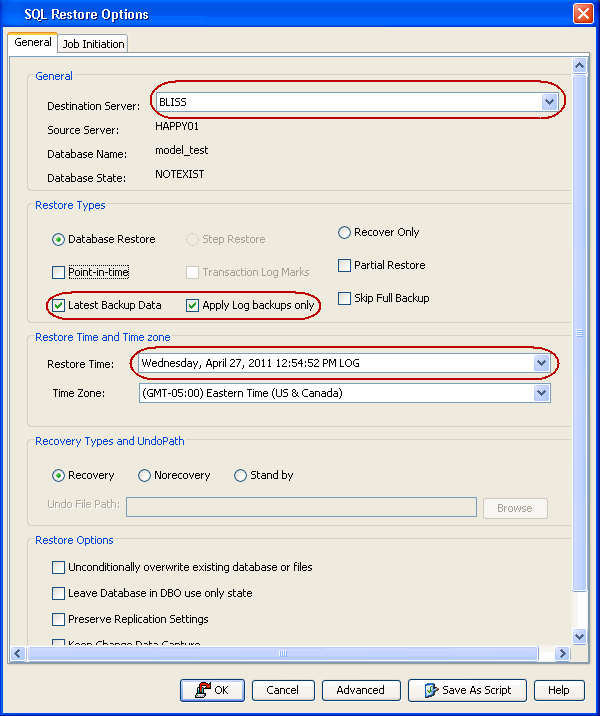Click the horizontal scrollbar left arrow

tap(17, 653)
